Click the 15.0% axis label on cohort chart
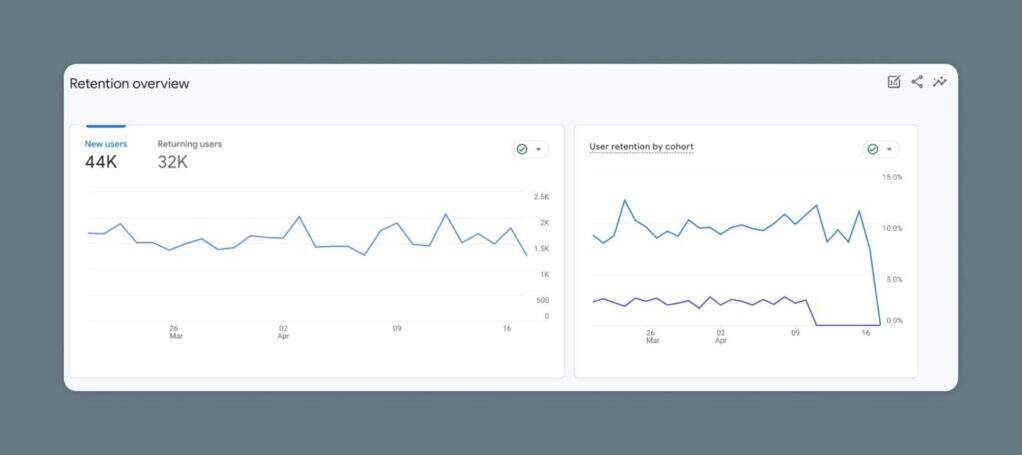Image resolution: width=1022 pixels, height=455 pixels. pyautogui.click(x=892, y=177)
